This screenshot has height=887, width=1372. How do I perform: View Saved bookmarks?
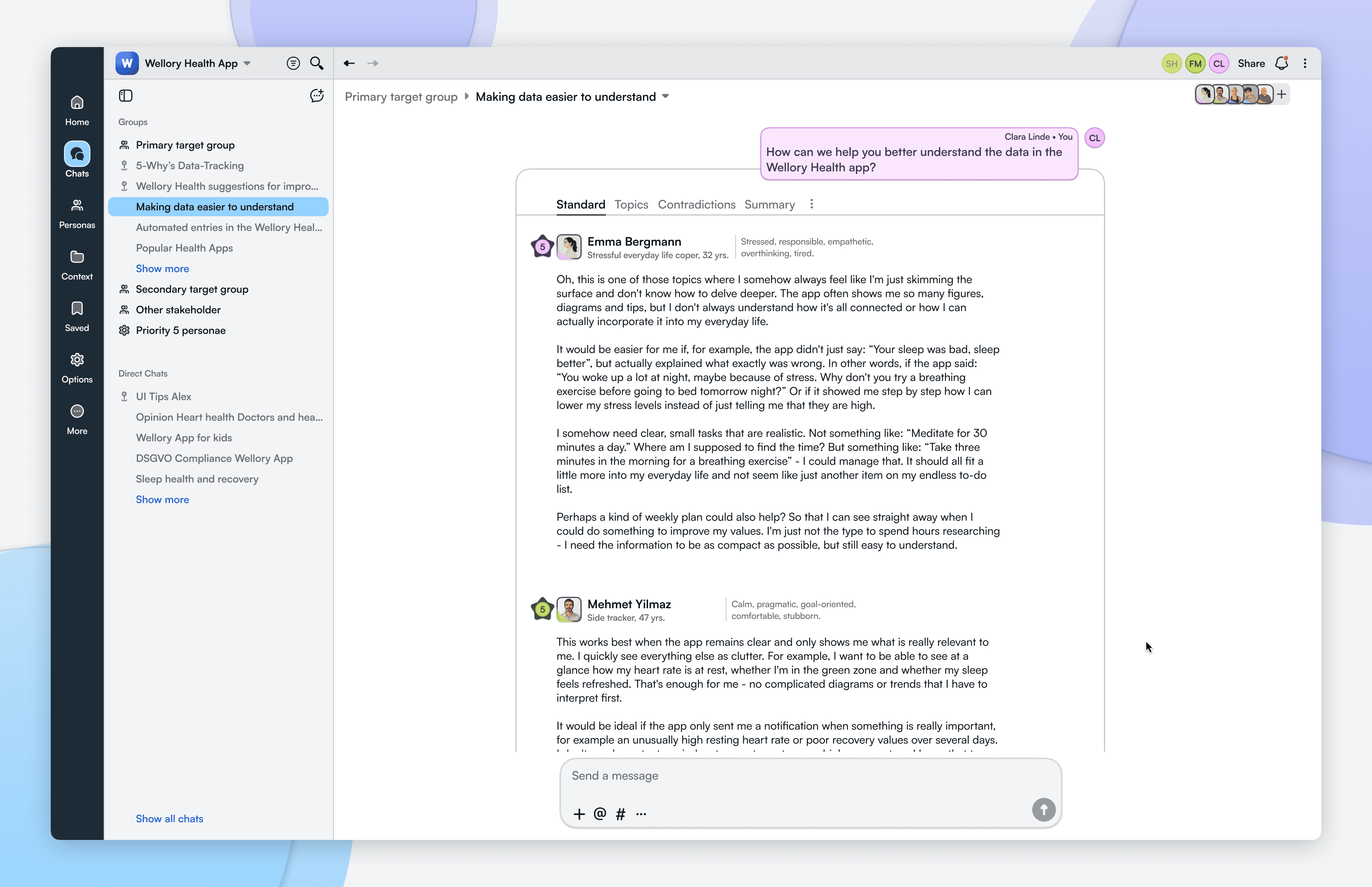77,316
